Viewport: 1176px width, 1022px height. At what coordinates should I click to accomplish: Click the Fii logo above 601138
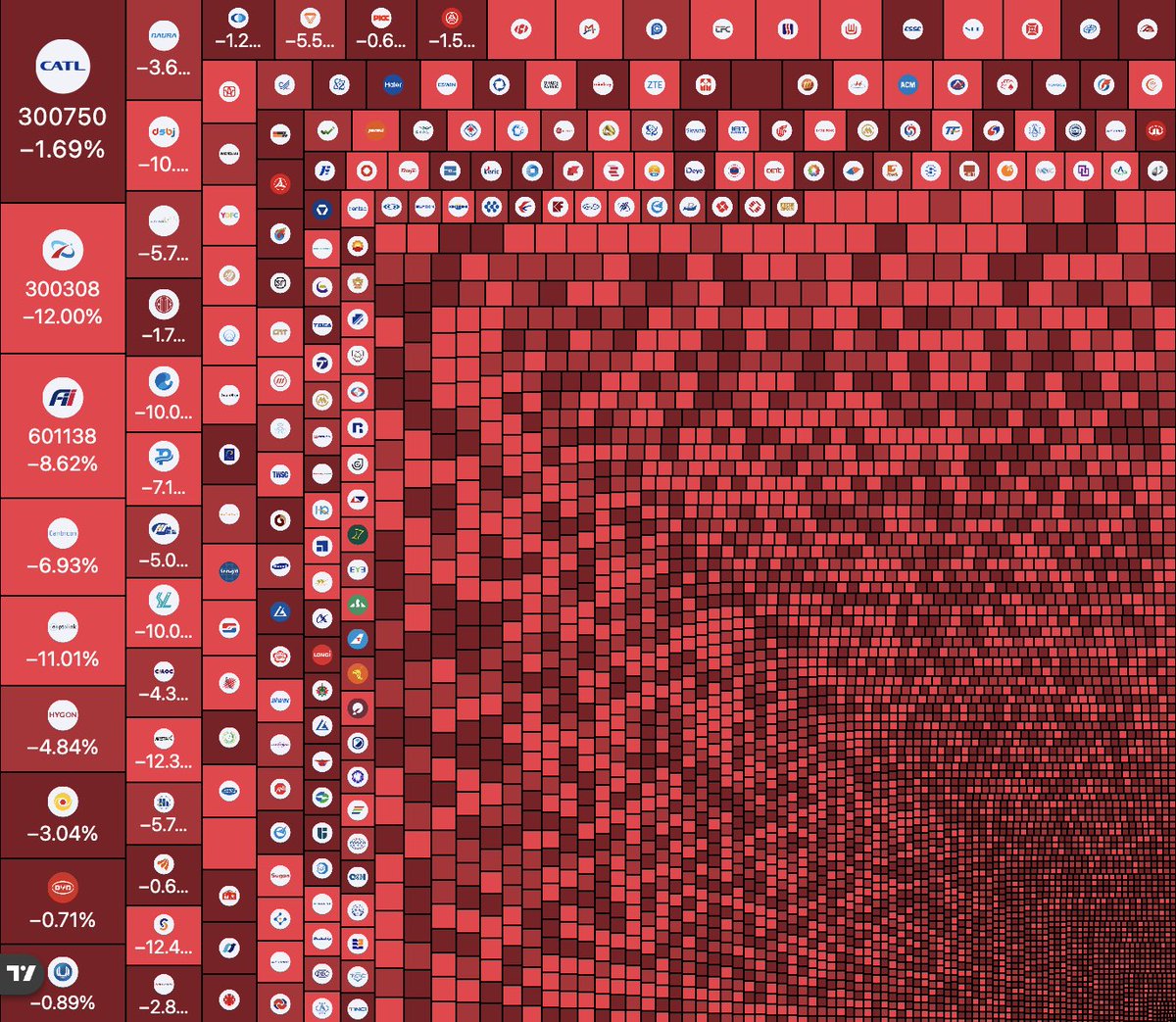click(x=63, y=398)
